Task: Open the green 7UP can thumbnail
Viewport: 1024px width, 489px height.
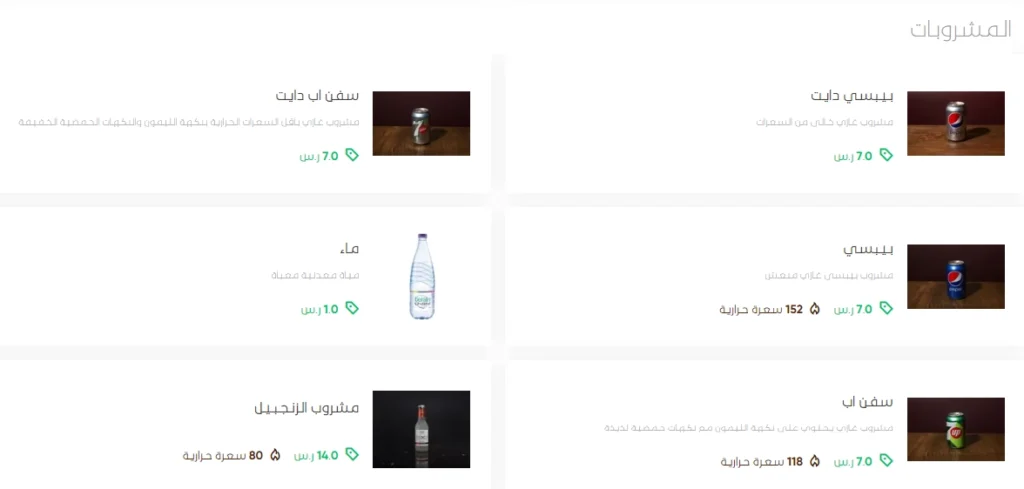Action: (956, 430)
